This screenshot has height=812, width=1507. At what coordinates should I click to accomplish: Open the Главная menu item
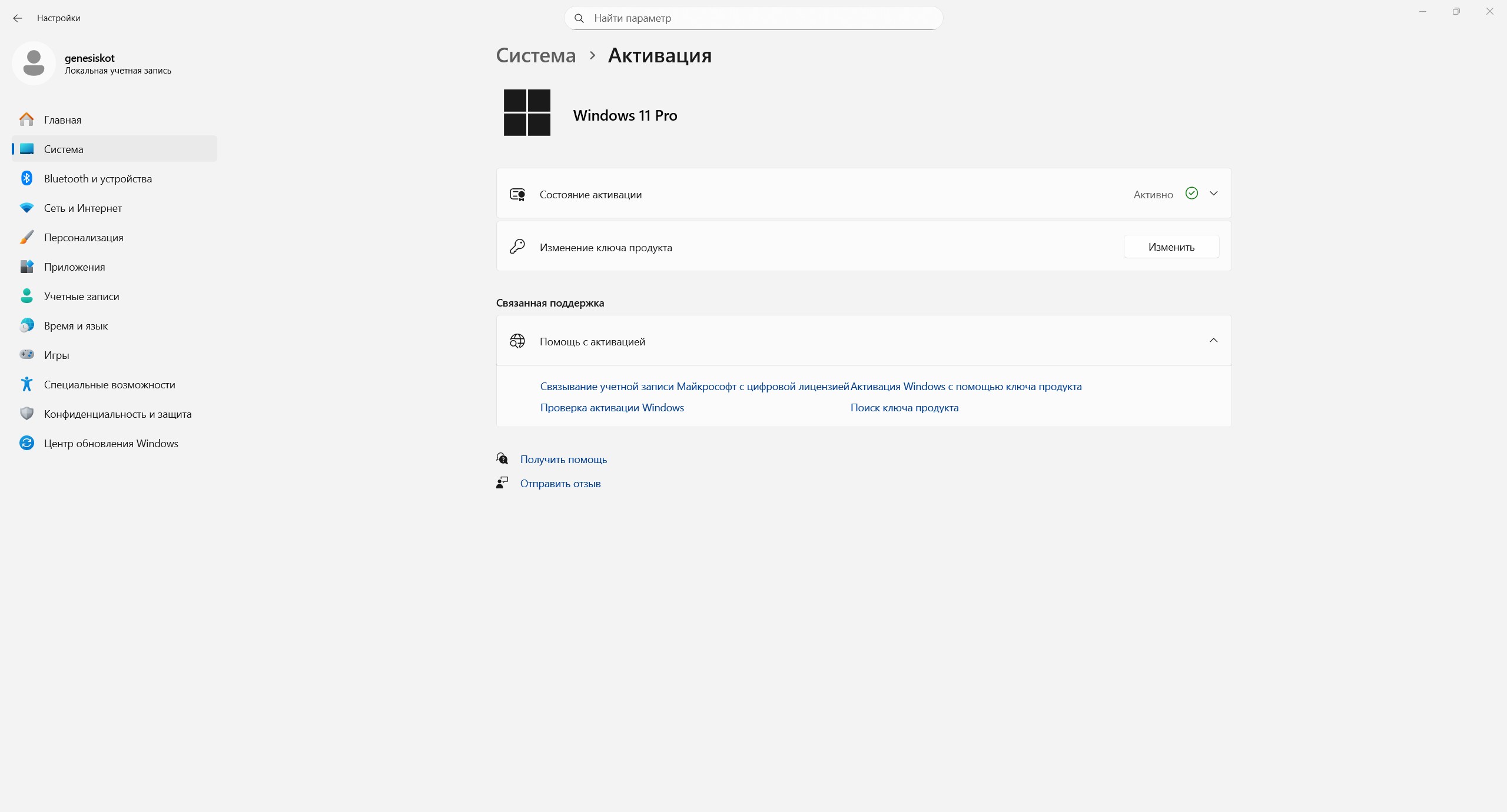click(62, 120)
